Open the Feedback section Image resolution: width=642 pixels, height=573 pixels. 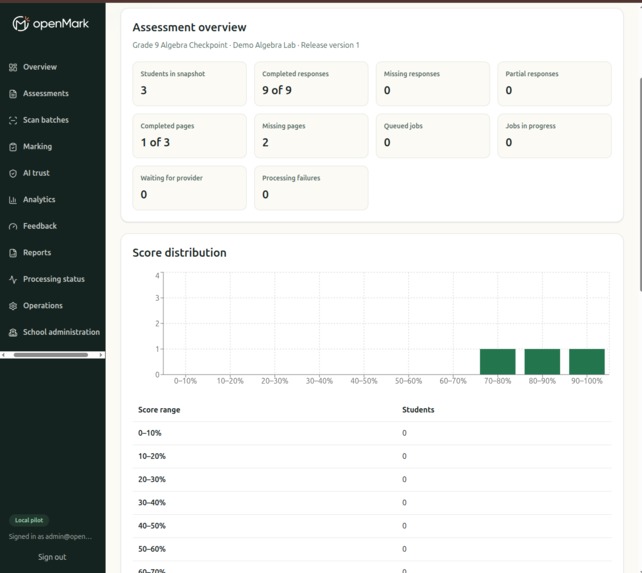coord(40,226)
